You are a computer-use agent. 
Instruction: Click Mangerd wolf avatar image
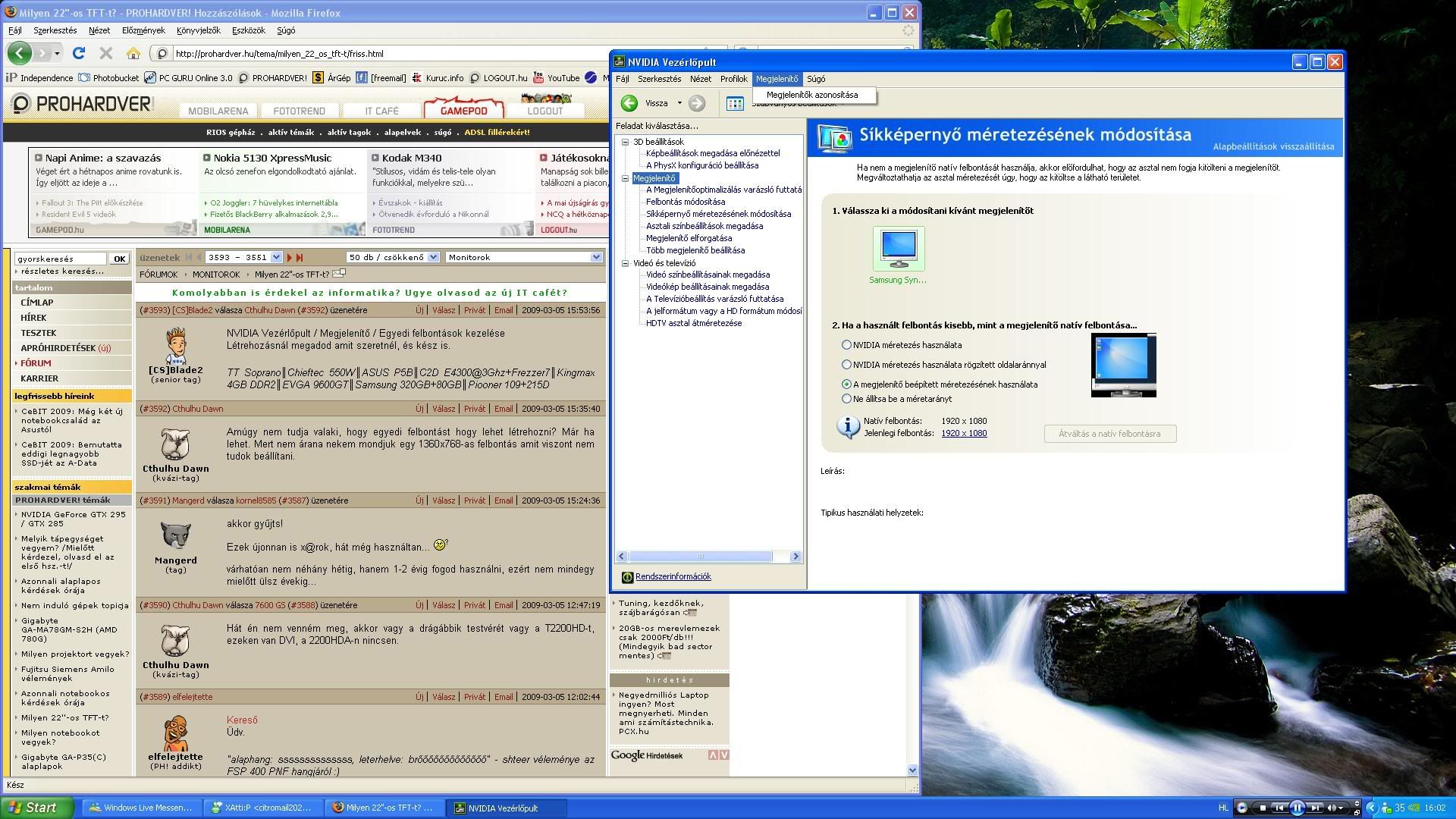pos(176,536)
